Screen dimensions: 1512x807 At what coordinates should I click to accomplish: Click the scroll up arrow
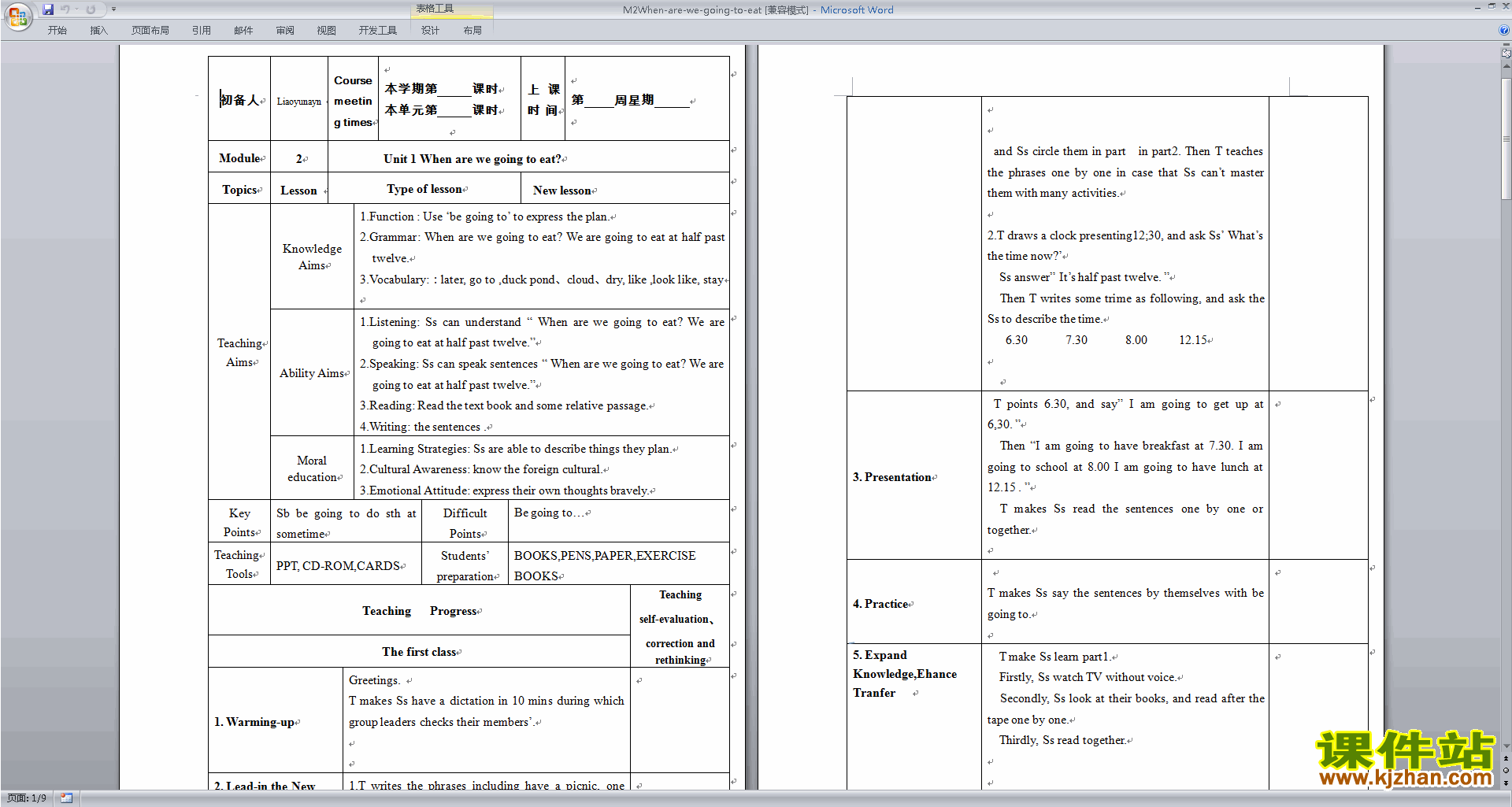click(1506, 65)
